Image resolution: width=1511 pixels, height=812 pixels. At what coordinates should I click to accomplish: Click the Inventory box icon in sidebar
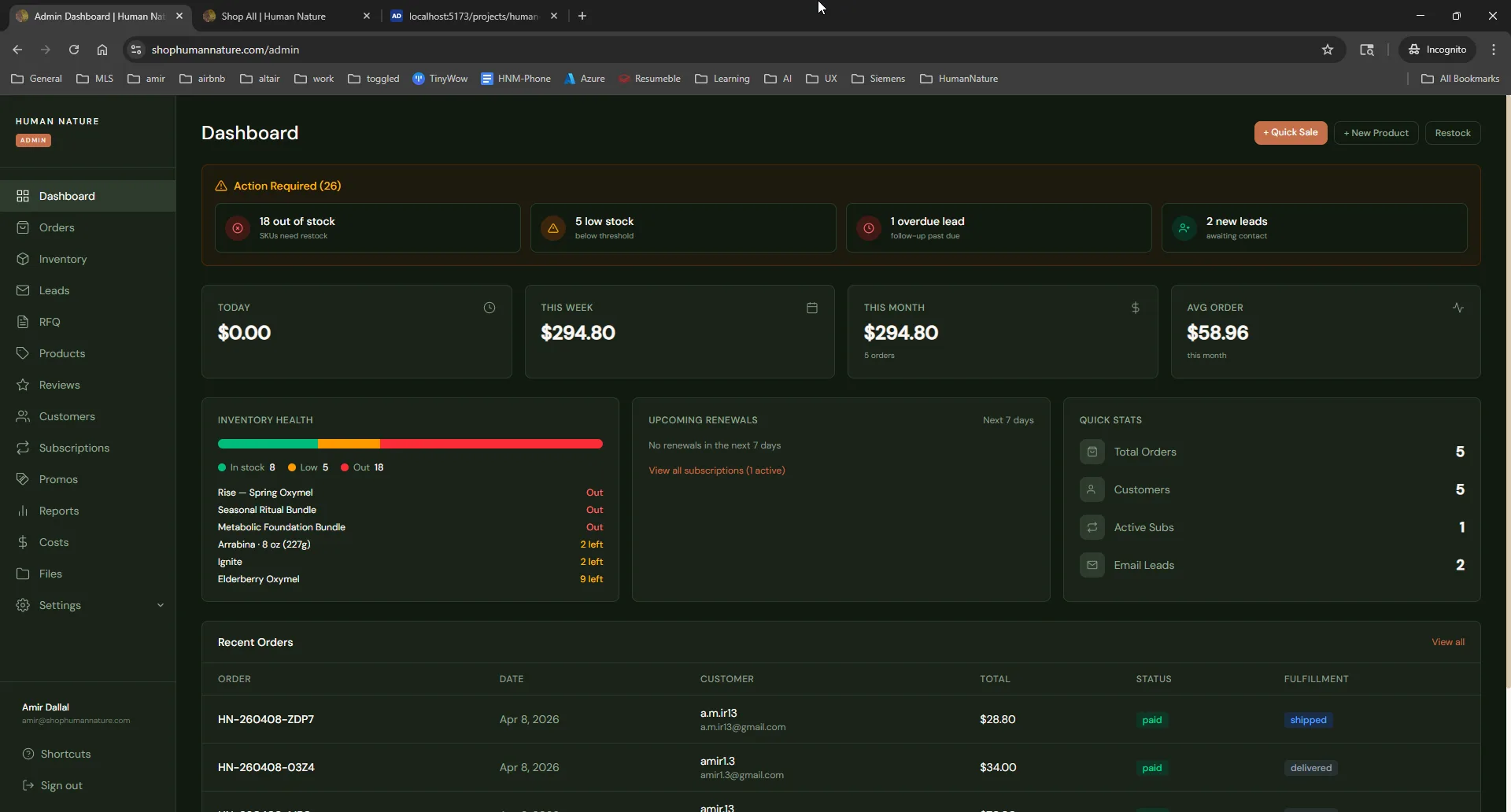[23, 259]
